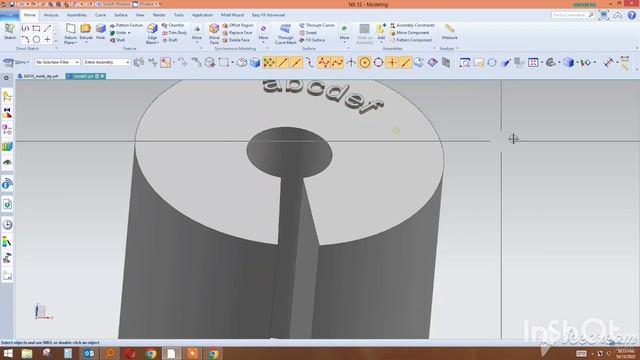Switch to the Mold Wizard ribbon tab
This screenshot has height=360, width=640.
click(232, 15)
